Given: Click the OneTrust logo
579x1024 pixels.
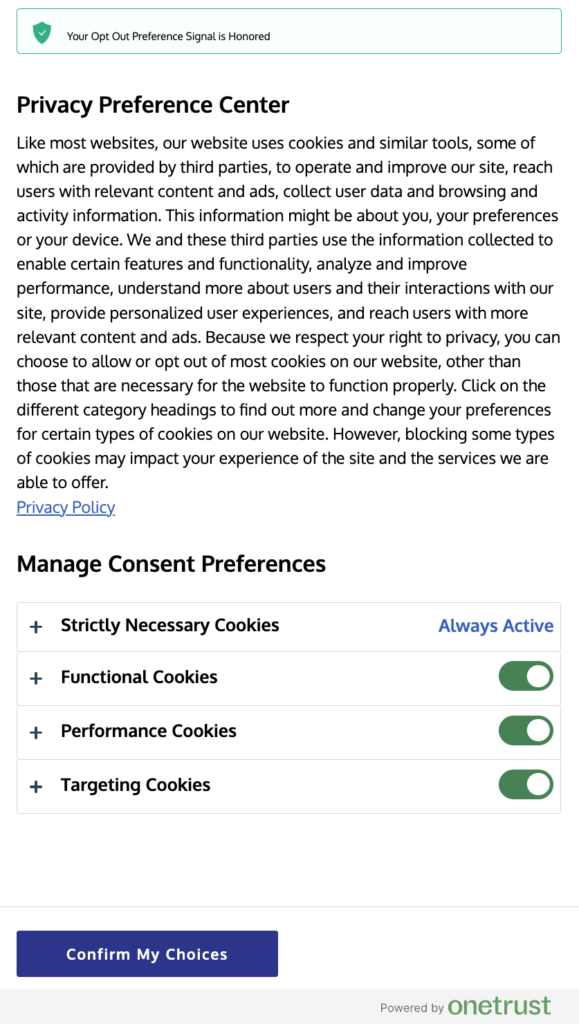Looking at the screenshot, I should (x=500, y=1006).
